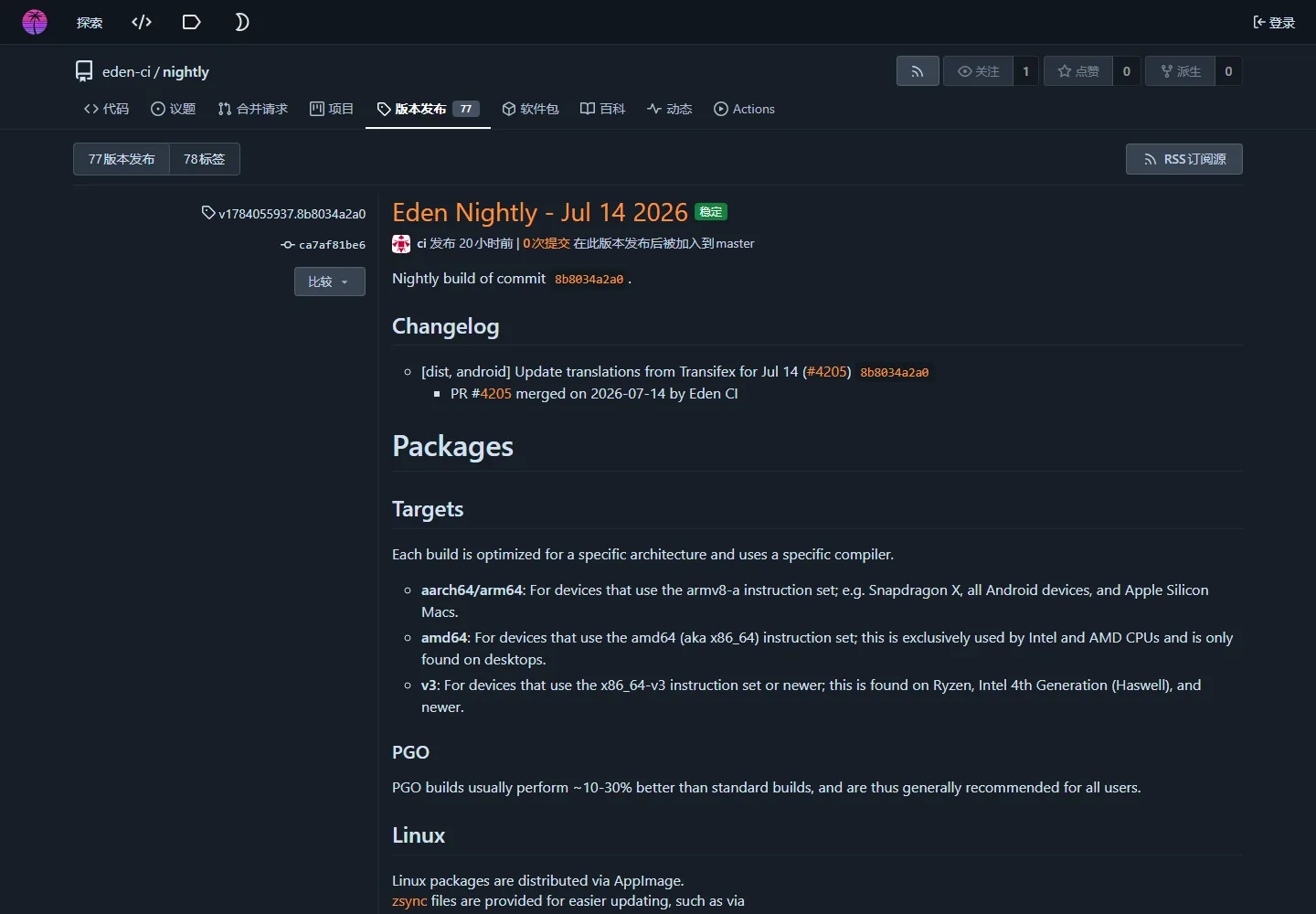
Task: Open pull request #4205 in changelog
Action: click(827, 372)
